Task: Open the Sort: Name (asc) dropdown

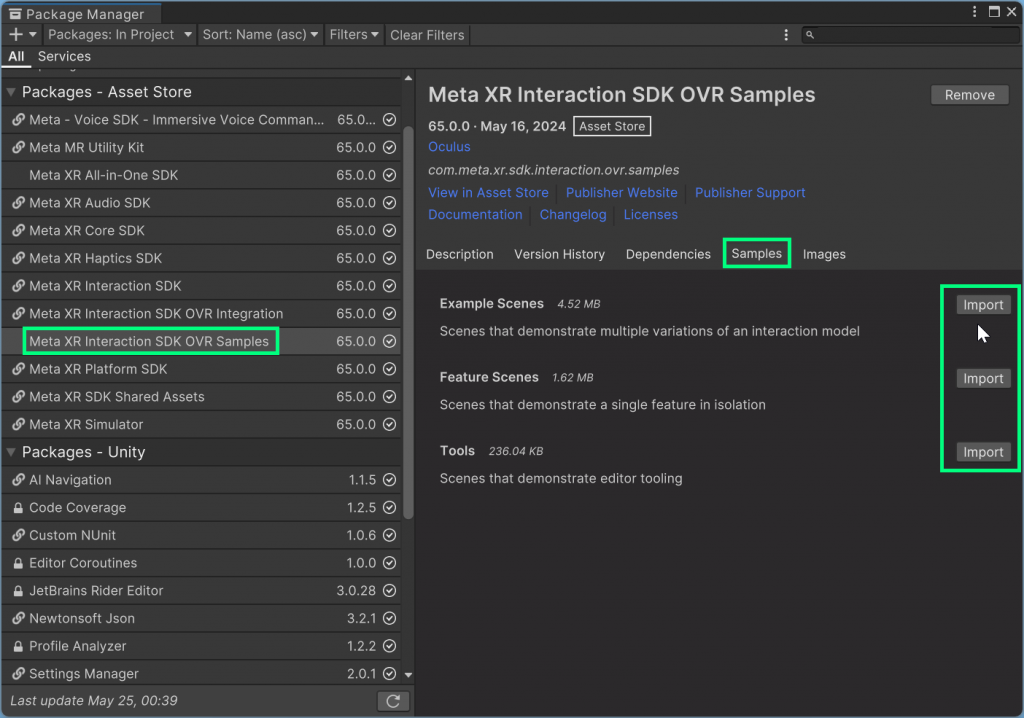Action: (260, 35)
